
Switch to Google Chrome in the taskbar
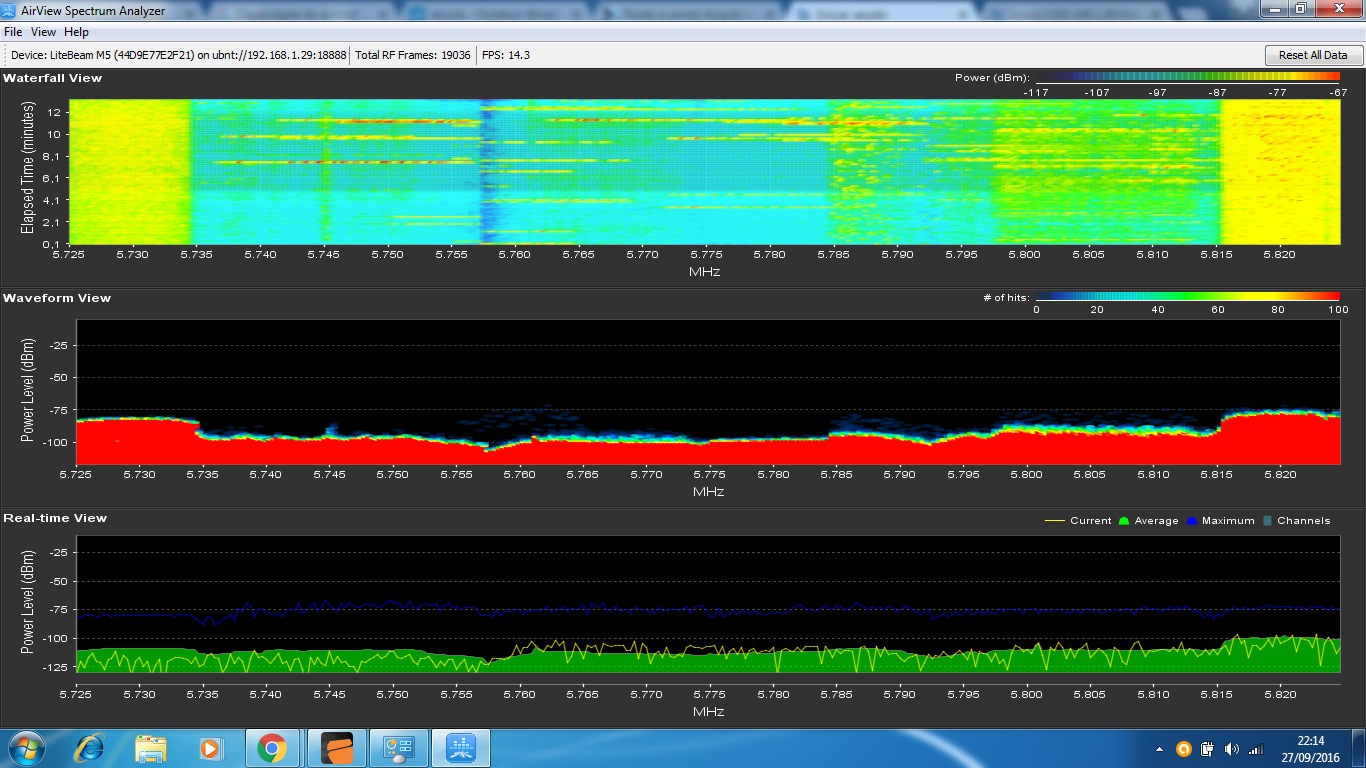coord(271,748)
